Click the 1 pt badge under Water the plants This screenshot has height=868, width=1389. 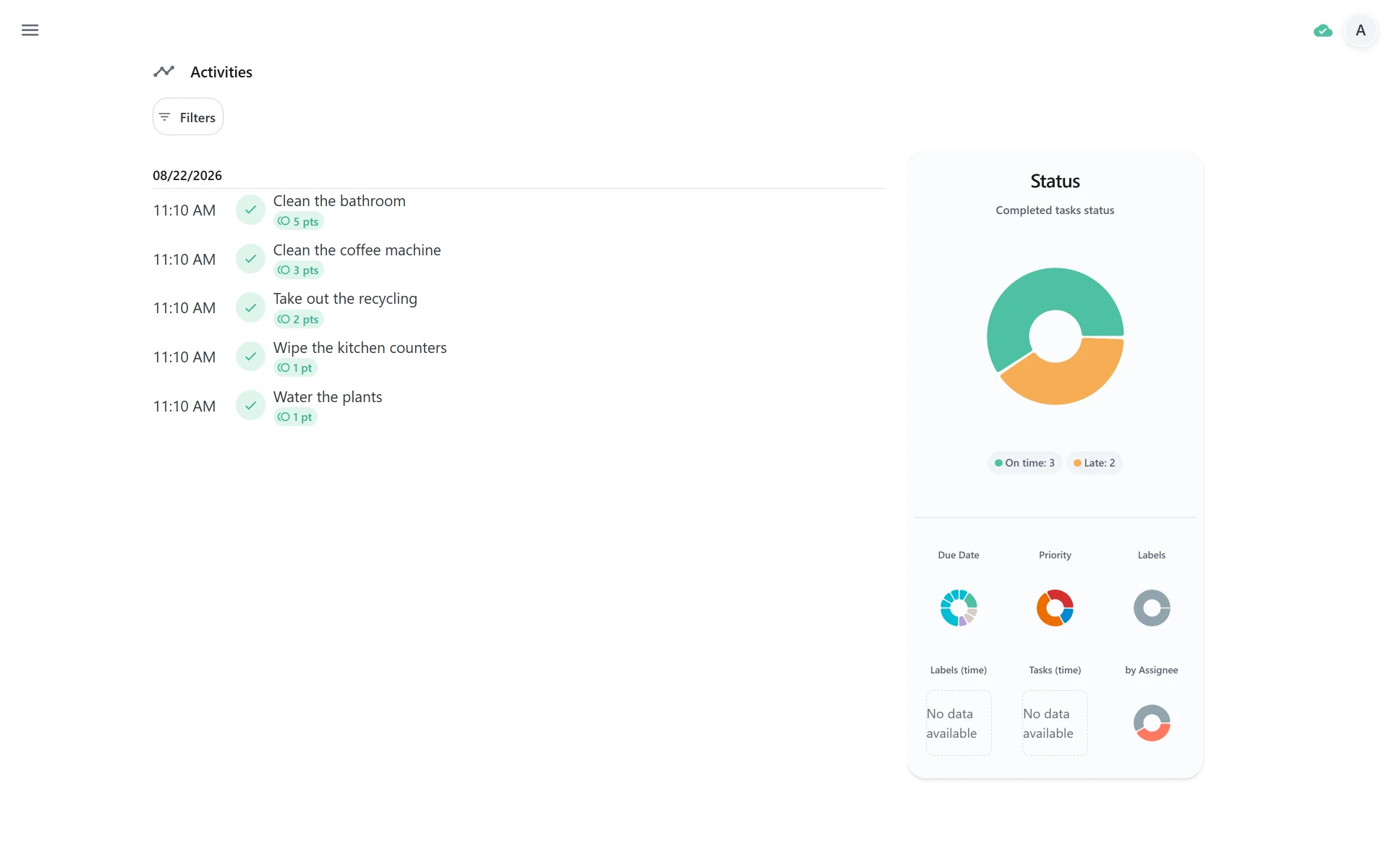coord(295,417)
